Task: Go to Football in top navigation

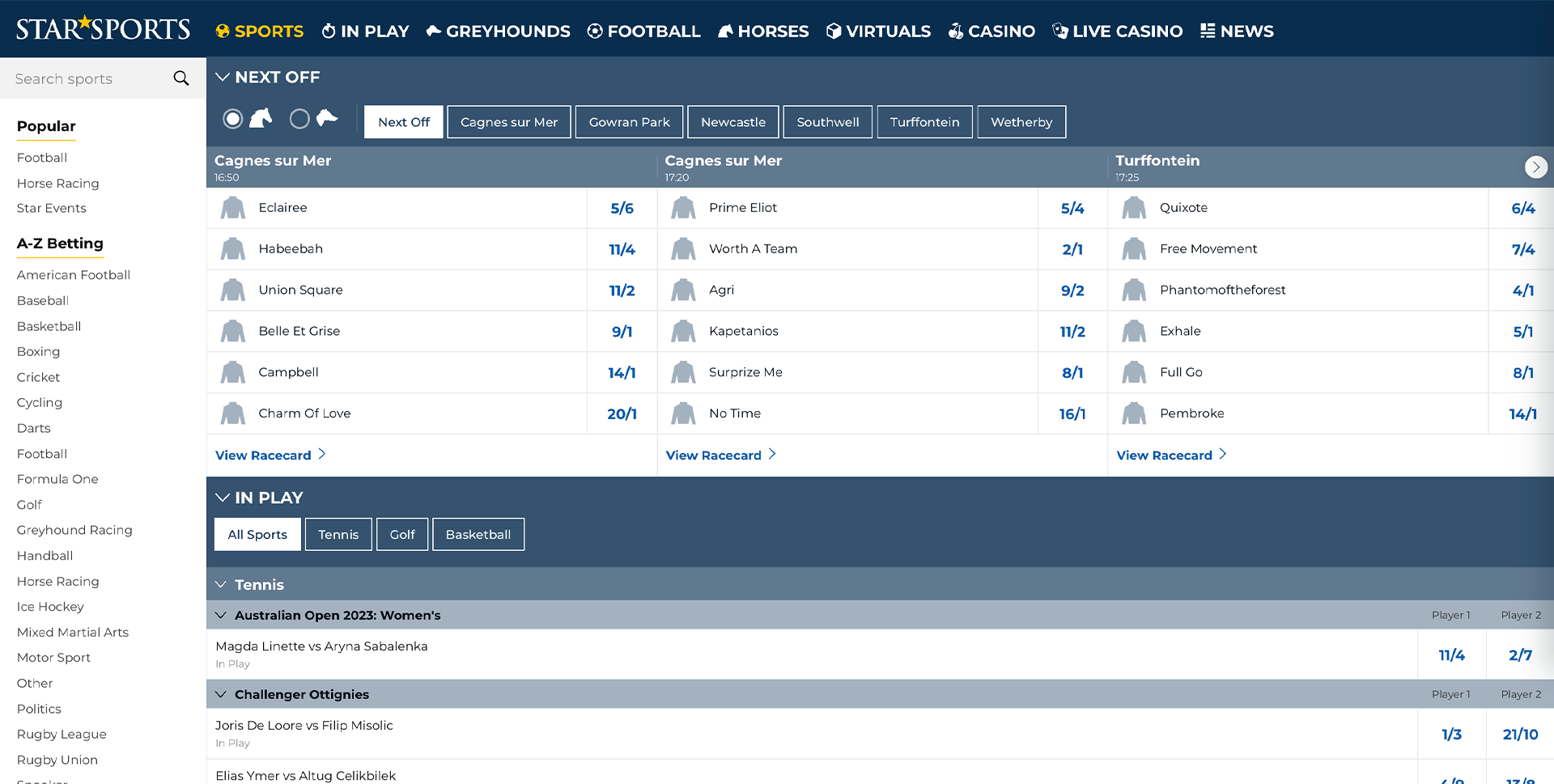Action: [644, 31]
